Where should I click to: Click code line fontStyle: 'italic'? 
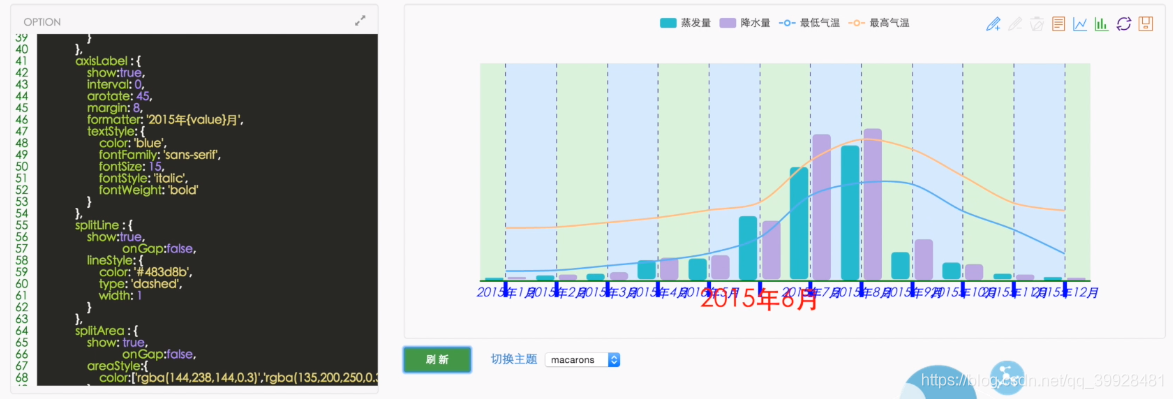143,178
